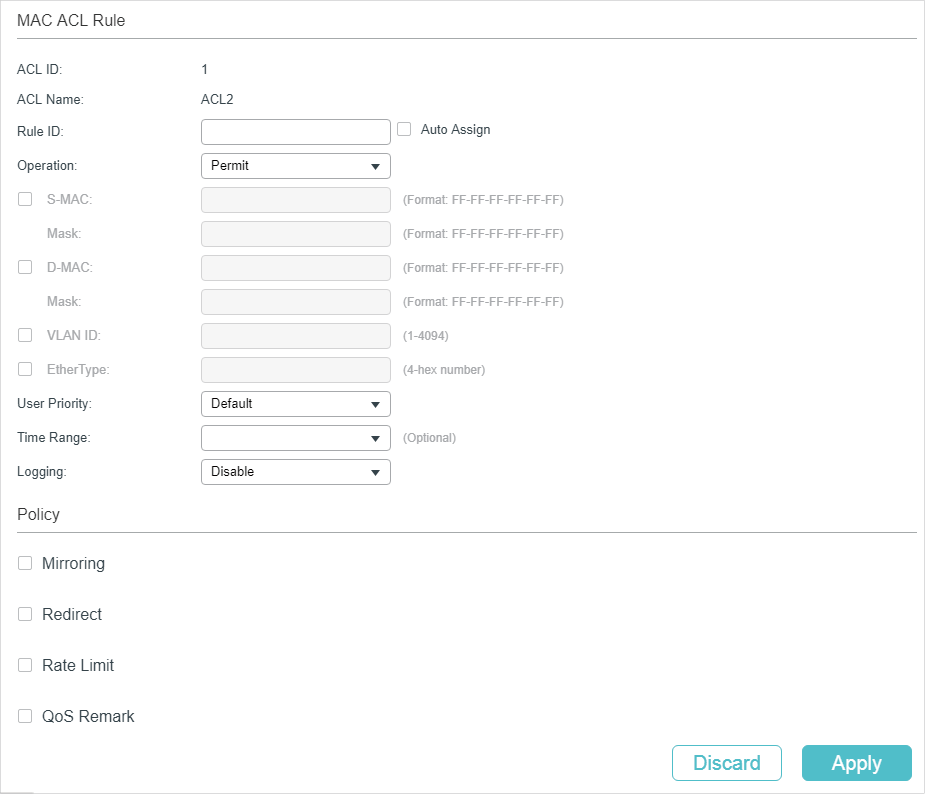Enable the Auto Assign checkbox
Screen dimensions: 925x794
click(x=404, y=129)
